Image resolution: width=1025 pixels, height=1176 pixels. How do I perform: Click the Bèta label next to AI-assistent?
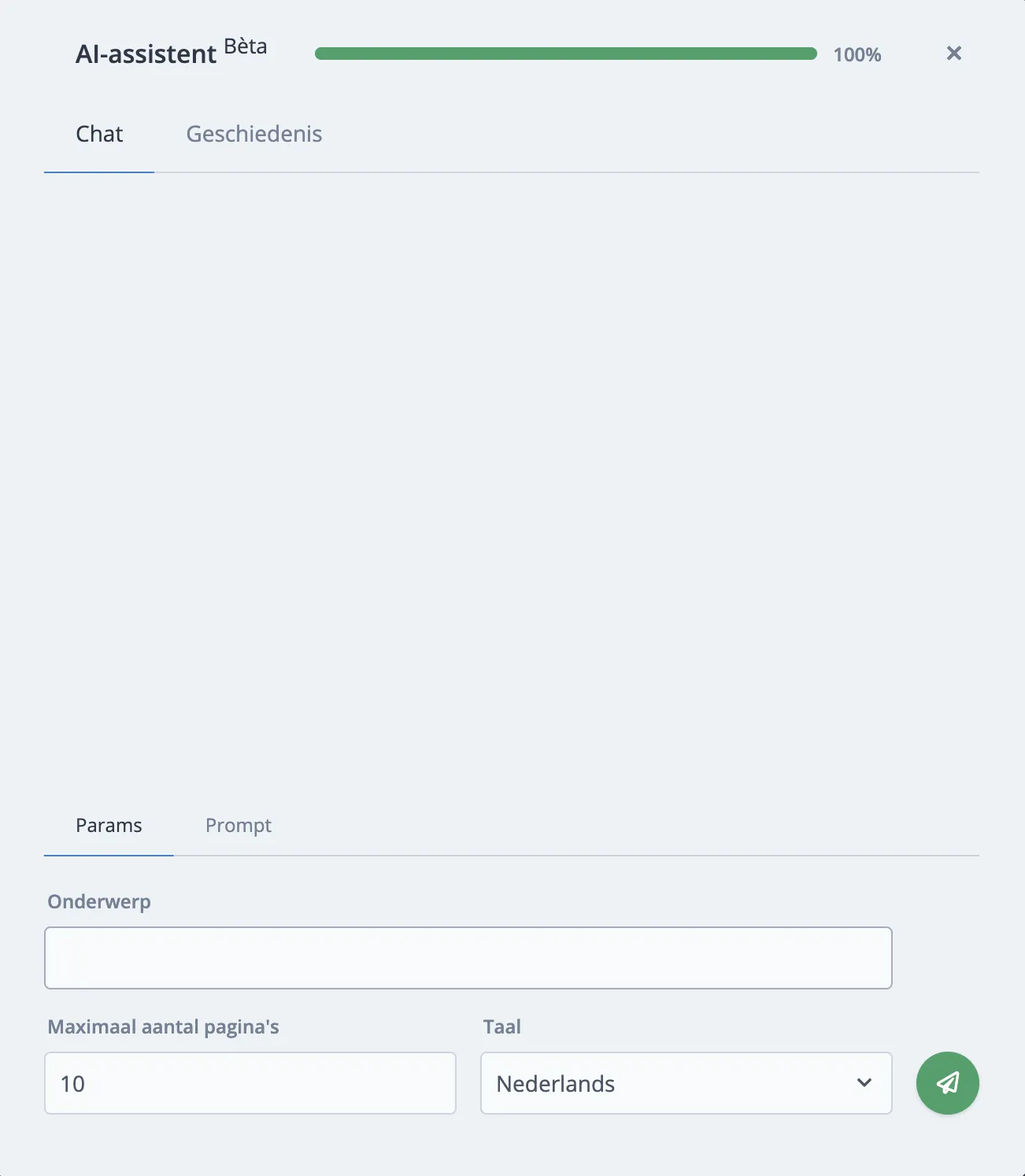pos(245,46)
